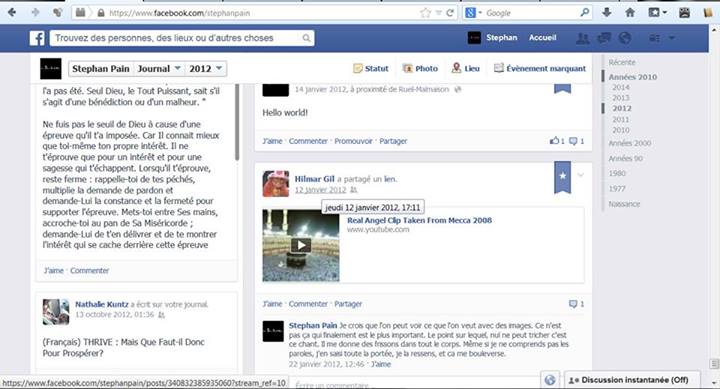Play the Mecca video thumbnail
The height and width of the screenshot is (389, 720).
point(301,245)
